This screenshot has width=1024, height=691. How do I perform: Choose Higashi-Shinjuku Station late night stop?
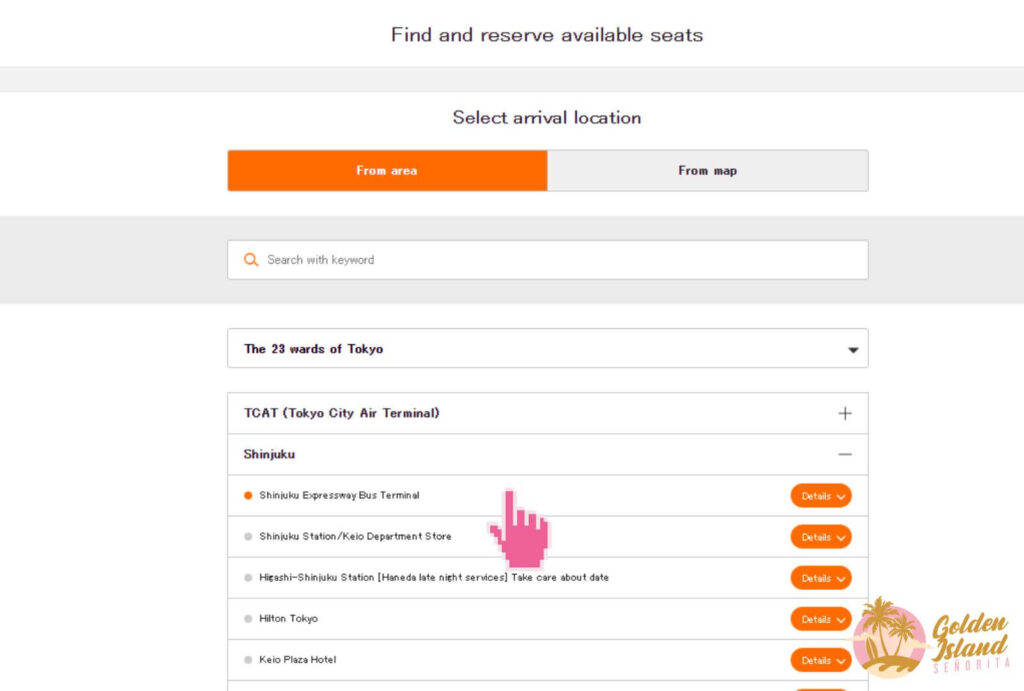click(x=433, y=578)
